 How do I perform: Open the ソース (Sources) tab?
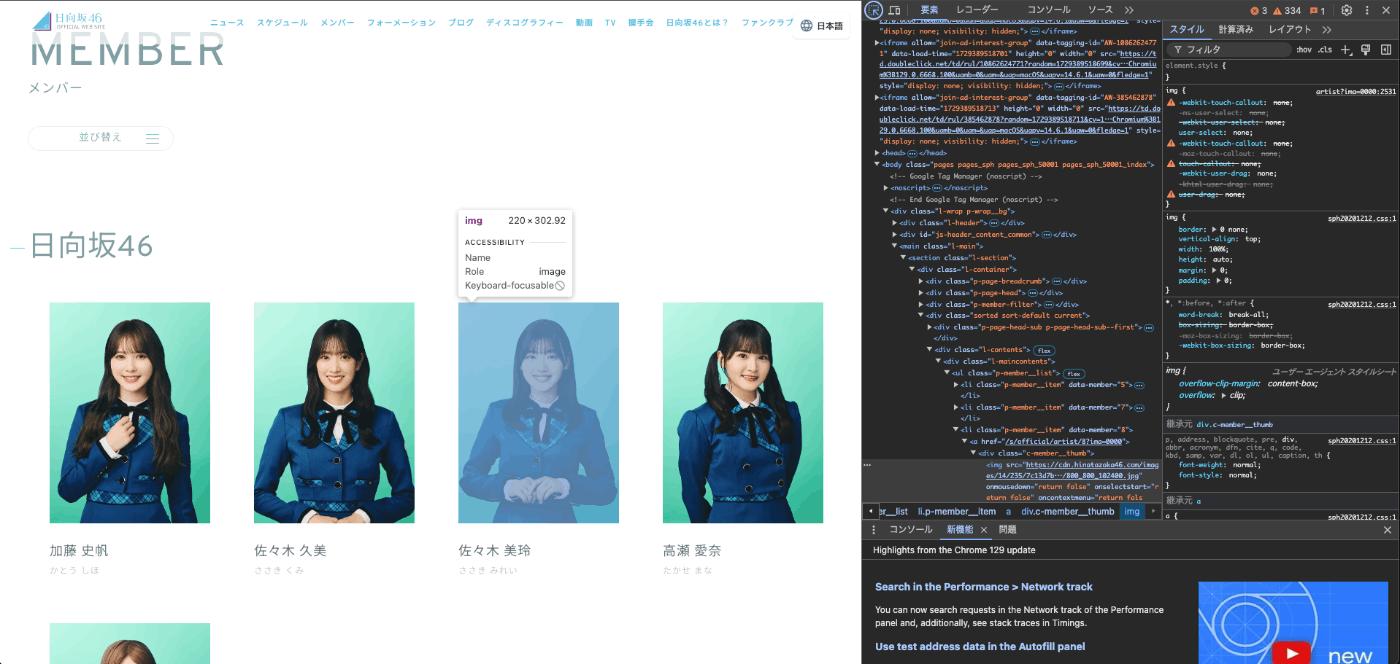[1100, 10]
